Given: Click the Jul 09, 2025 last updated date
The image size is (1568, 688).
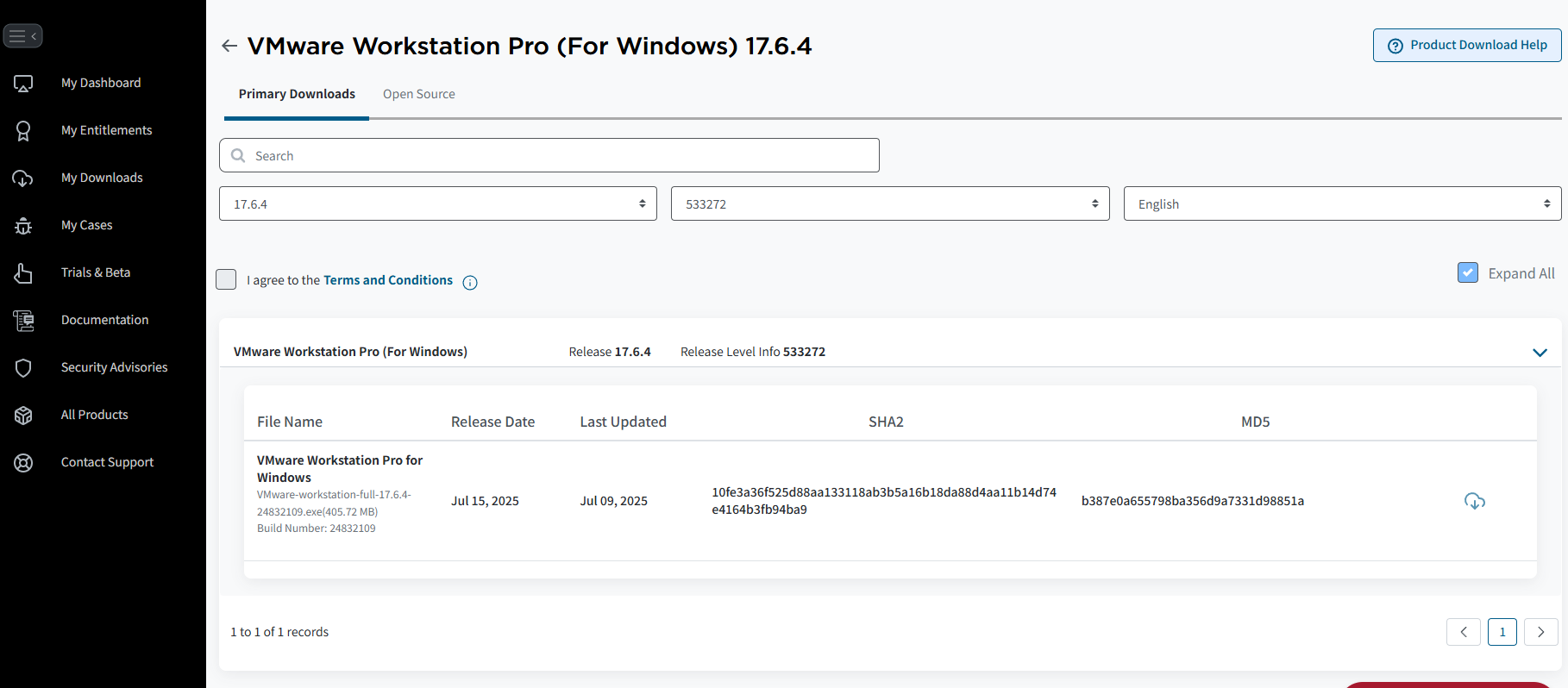Looking at the screenshot, I should point(613,501).
